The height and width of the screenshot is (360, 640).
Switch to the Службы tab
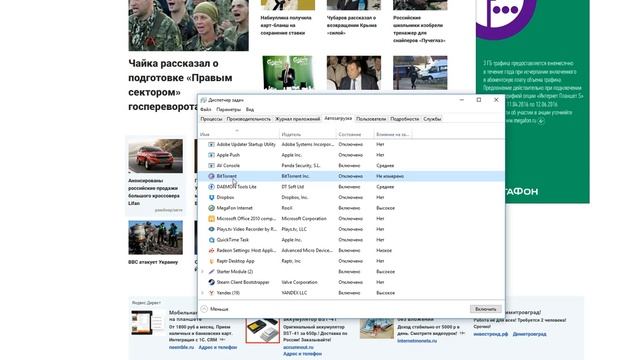[x=432, y=119]
